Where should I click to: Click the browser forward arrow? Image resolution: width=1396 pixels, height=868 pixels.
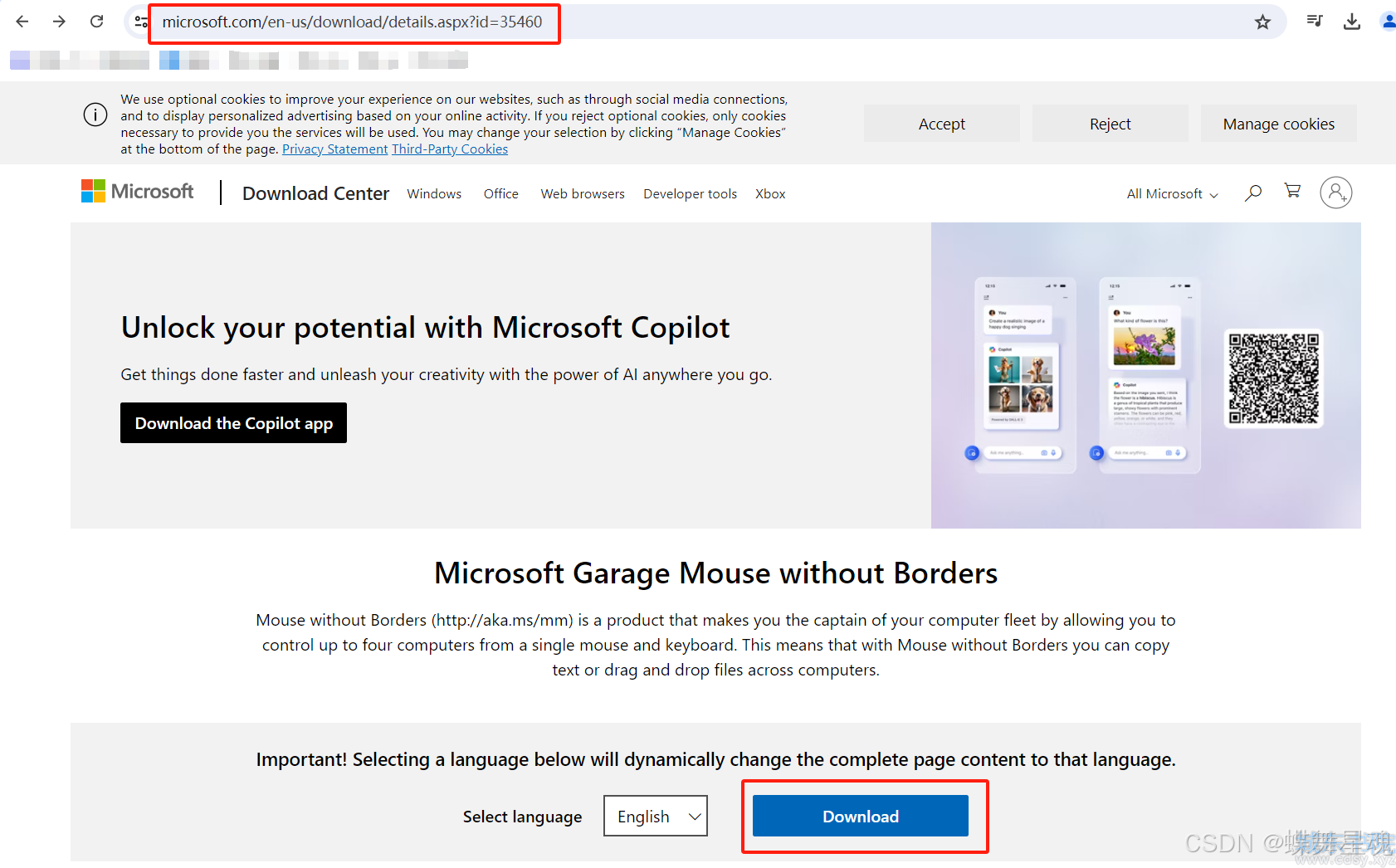click(59, 22)
